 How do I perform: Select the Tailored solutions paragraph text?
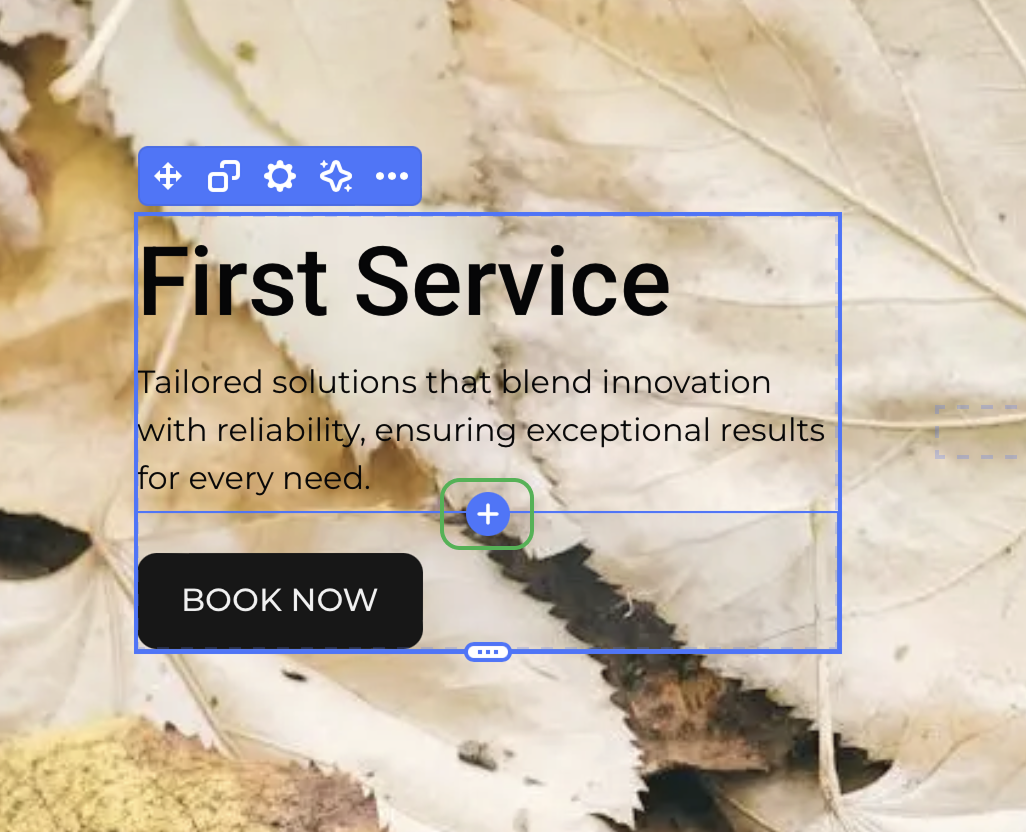[x=481, y=430]
